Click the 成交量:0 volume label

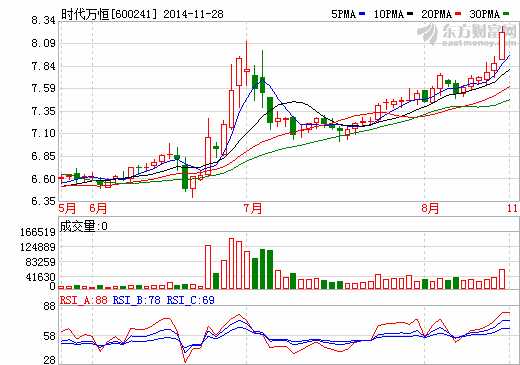[84, 226]
